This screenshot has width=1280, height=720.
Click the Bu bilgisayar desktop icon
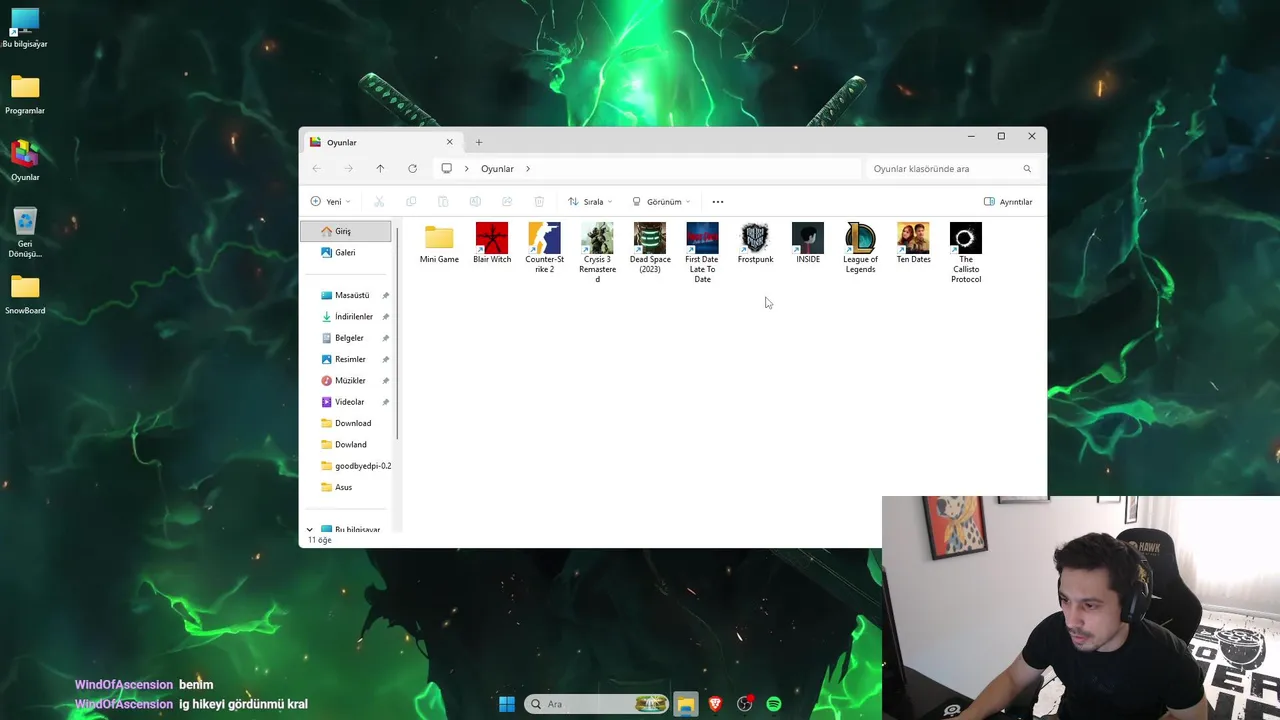click(x=25, y=28)
